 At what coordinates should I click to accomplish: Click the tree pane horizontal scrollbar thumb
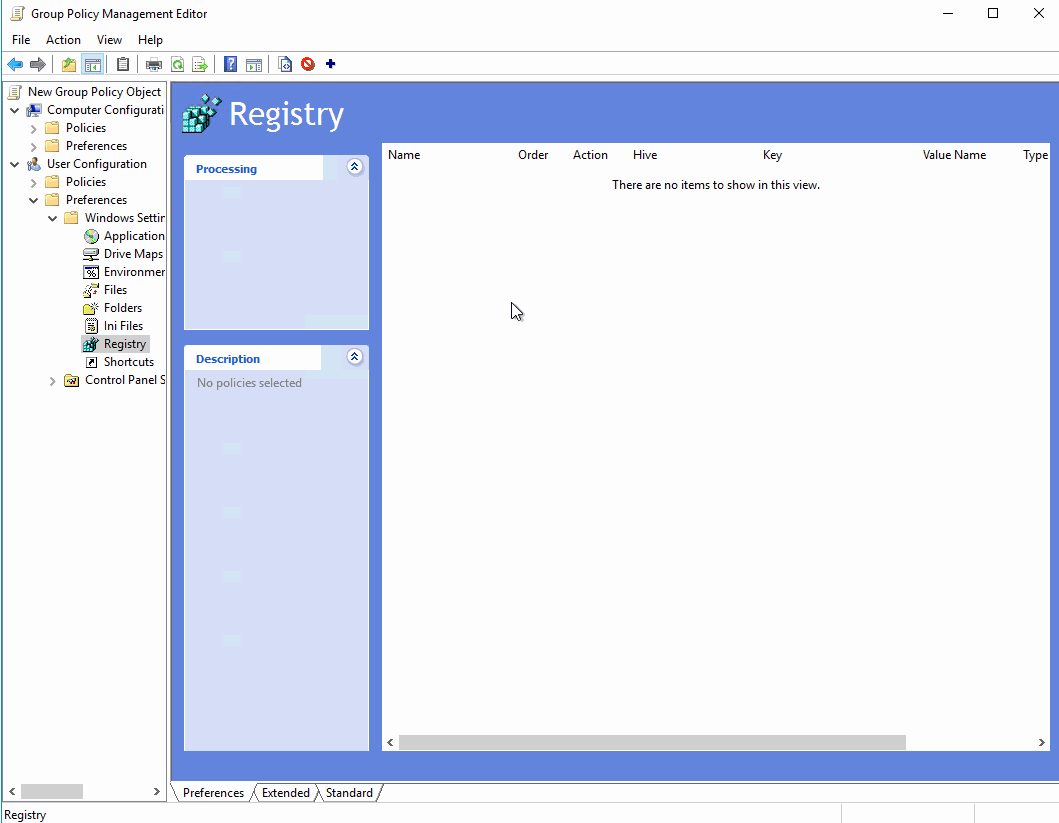[52, 791]
